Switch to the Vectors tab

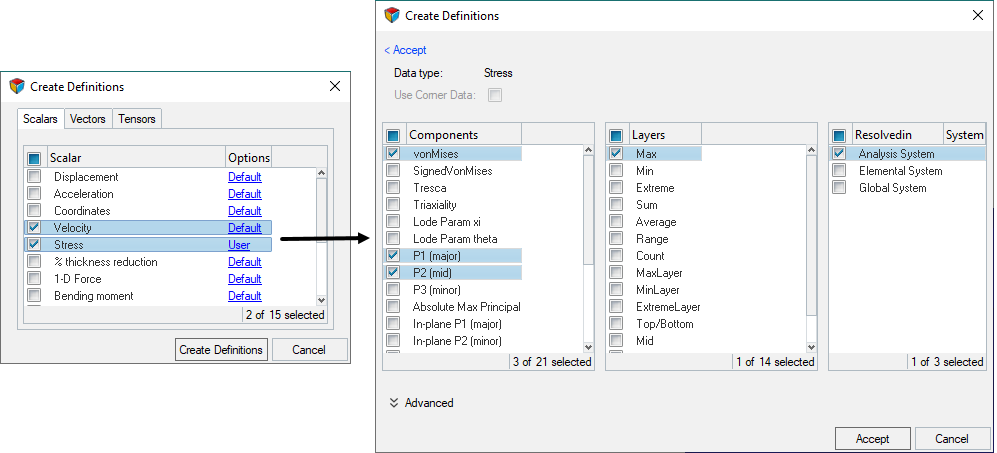click(87, 119)
